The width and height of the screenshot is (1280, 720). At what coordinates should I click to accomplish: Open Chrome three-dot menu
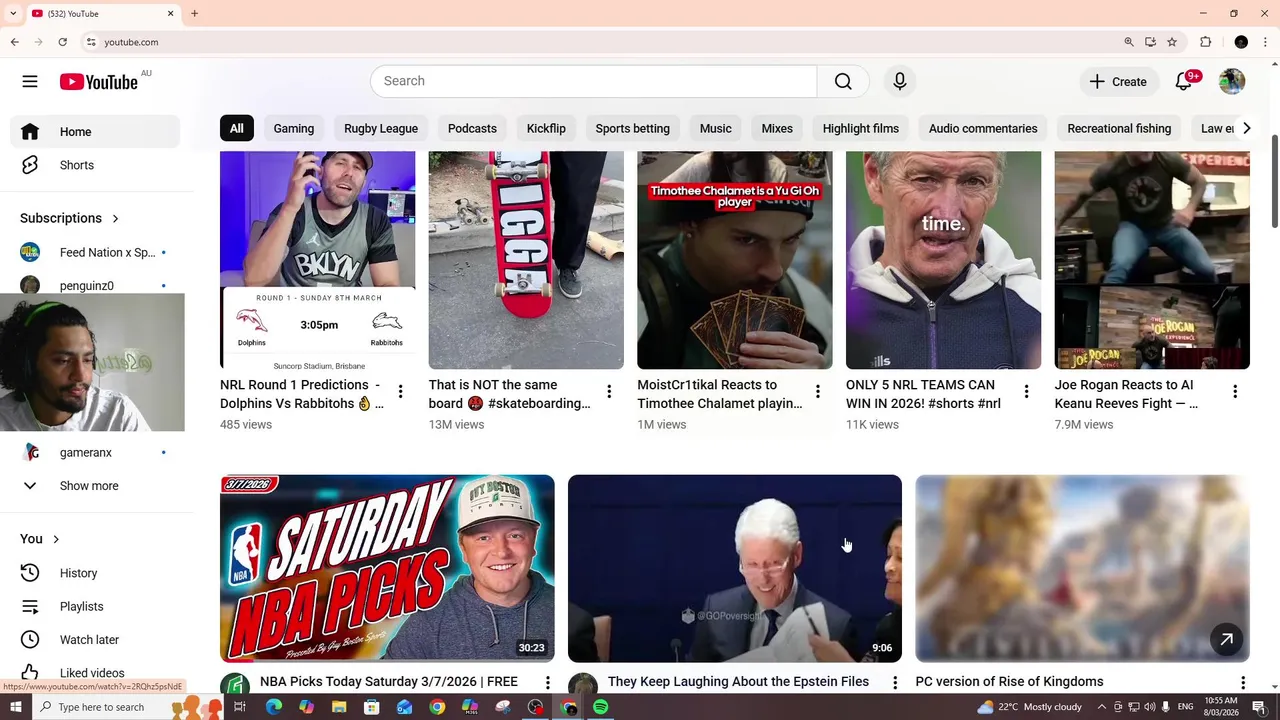pyautogui.click(x=1266, y=42)
